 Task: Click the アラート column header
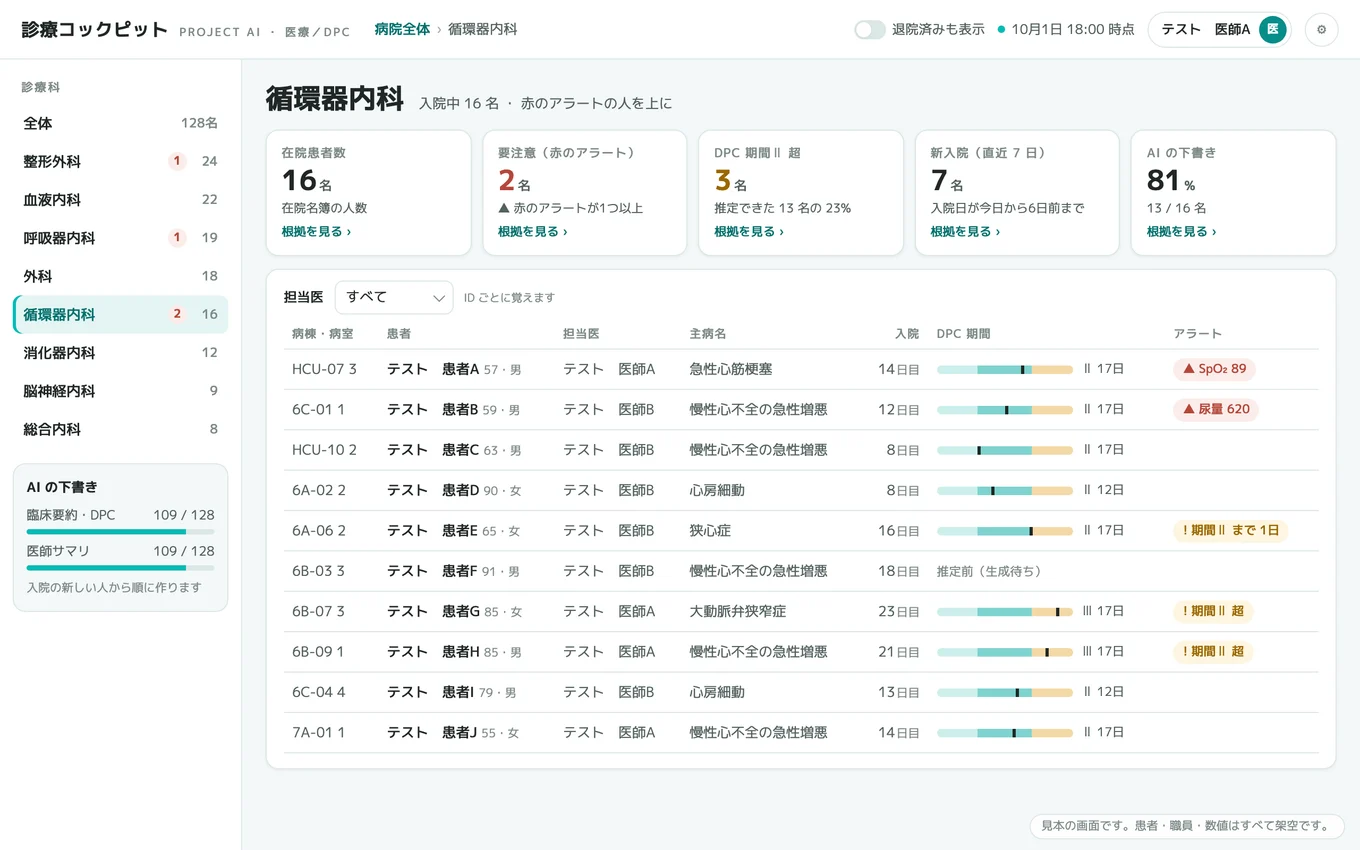[x=1197, y=333]
